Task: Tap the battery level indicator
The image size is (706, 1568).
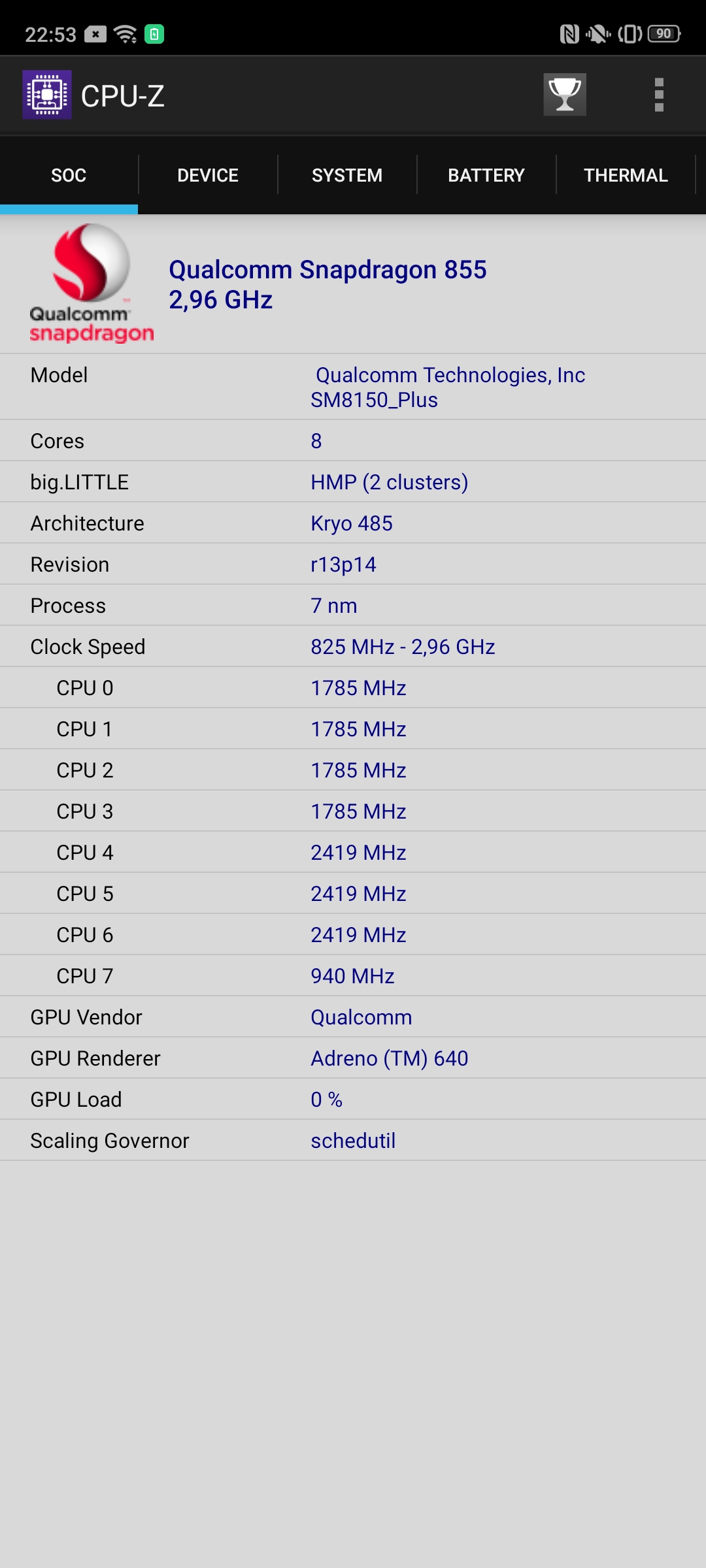Action: 664,34
